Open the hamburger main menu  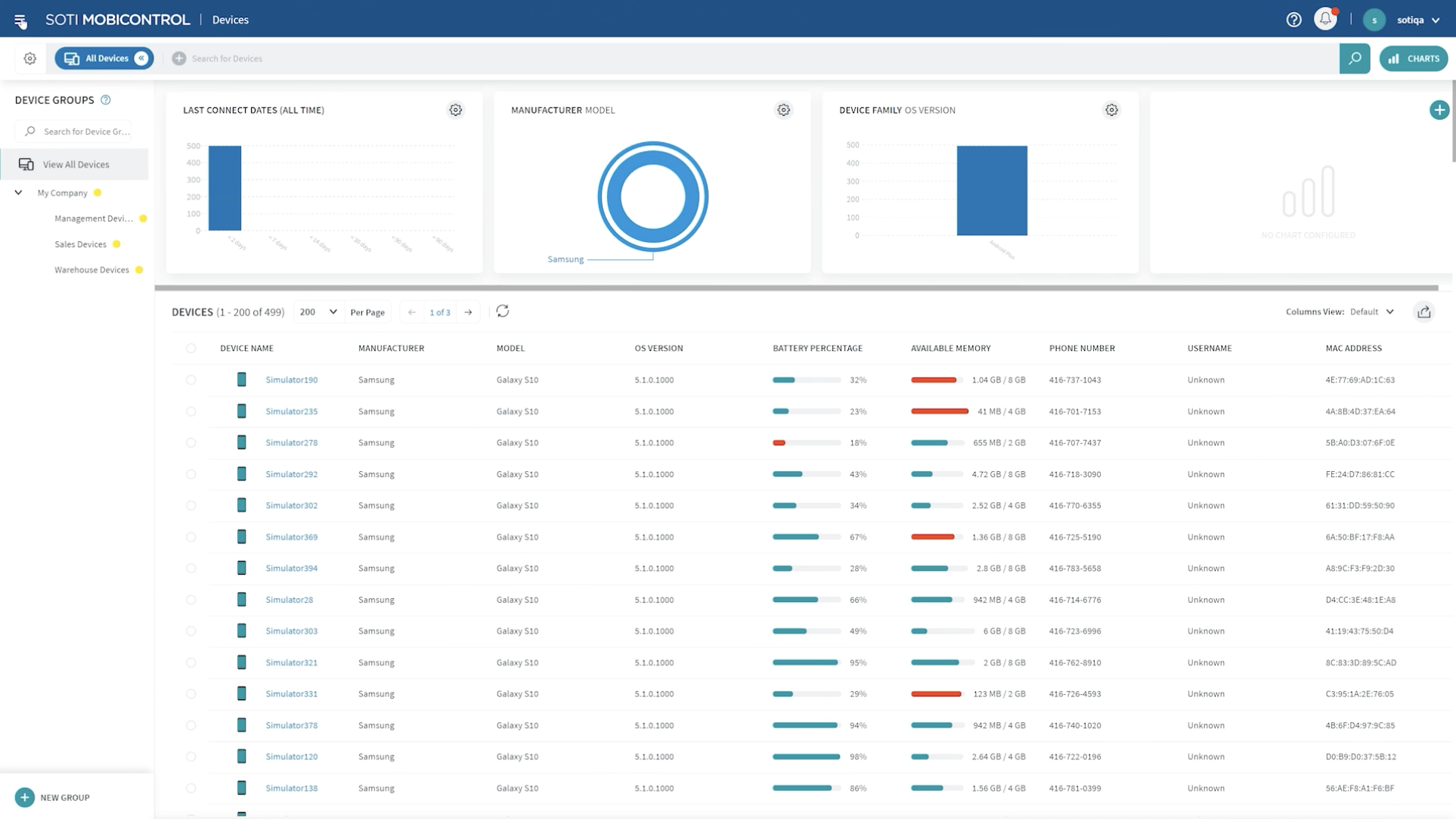(20, 20)
